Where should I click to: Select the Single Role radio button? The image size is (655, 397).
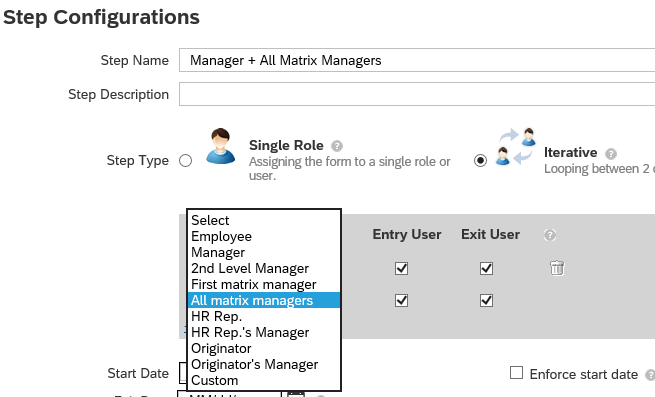[185, 160]
